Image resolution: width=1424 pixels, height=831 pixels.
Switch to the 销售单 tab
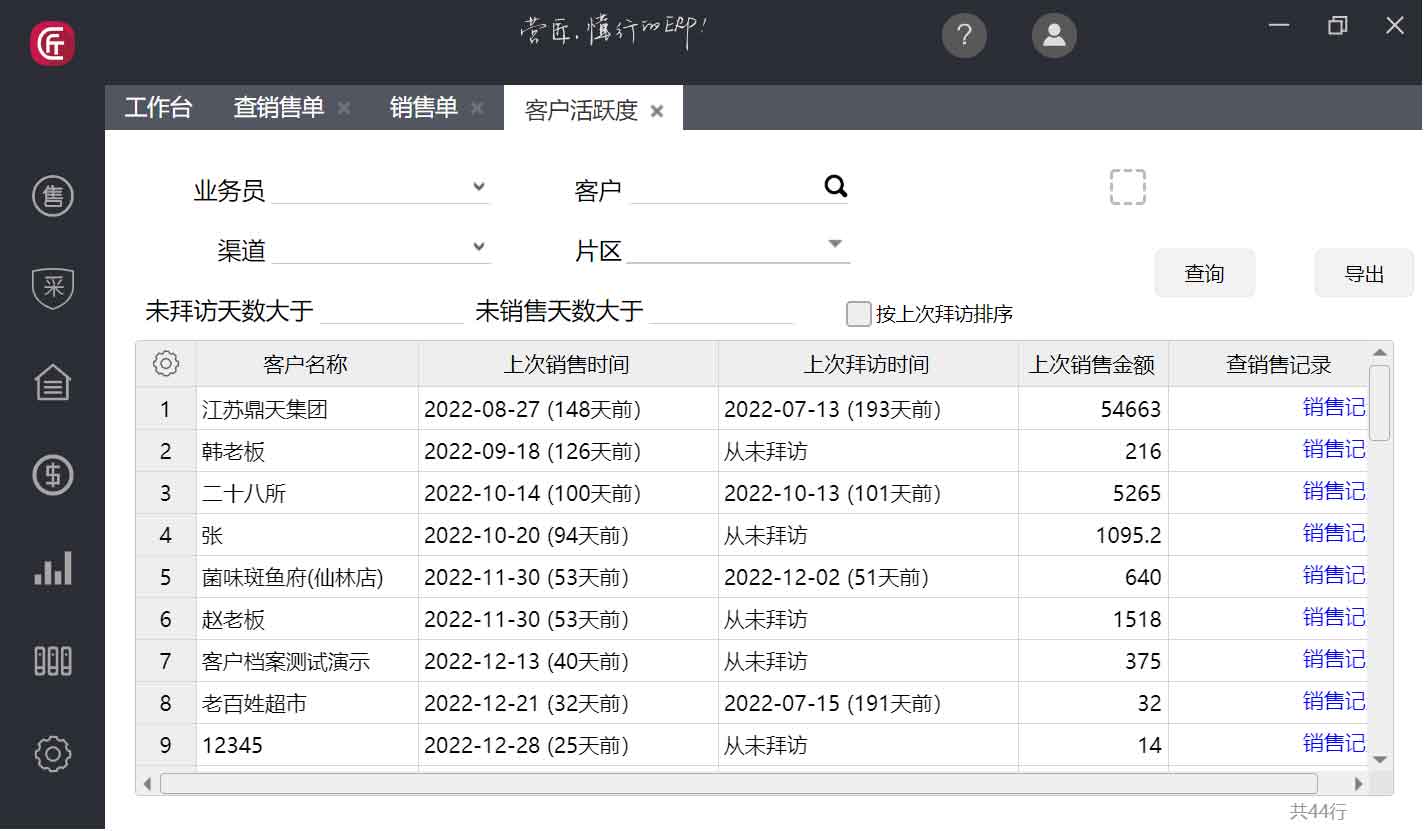tap(424, 108)
